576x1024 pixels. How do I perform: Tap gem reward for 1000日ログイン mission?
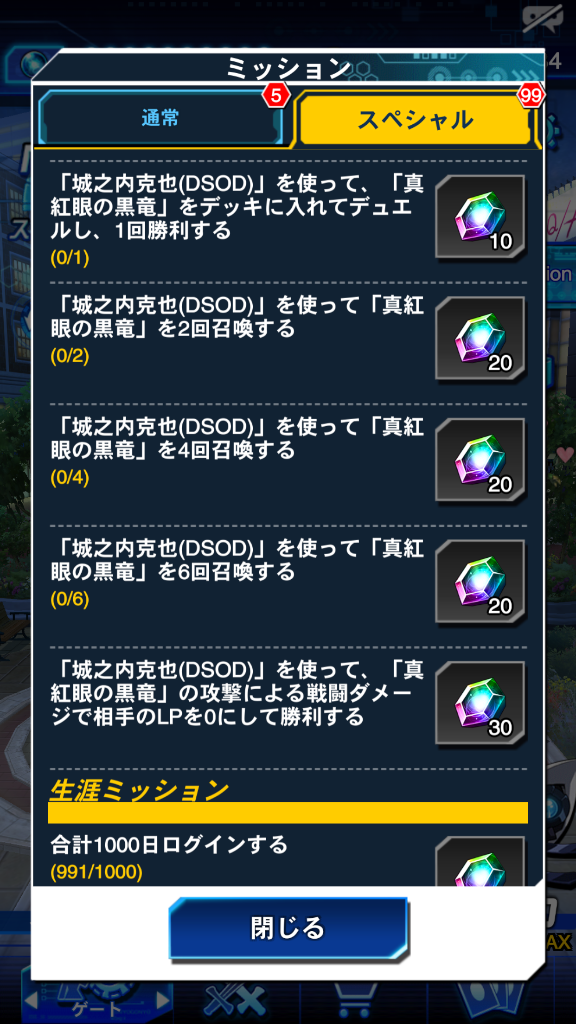[x=481, y=861]
